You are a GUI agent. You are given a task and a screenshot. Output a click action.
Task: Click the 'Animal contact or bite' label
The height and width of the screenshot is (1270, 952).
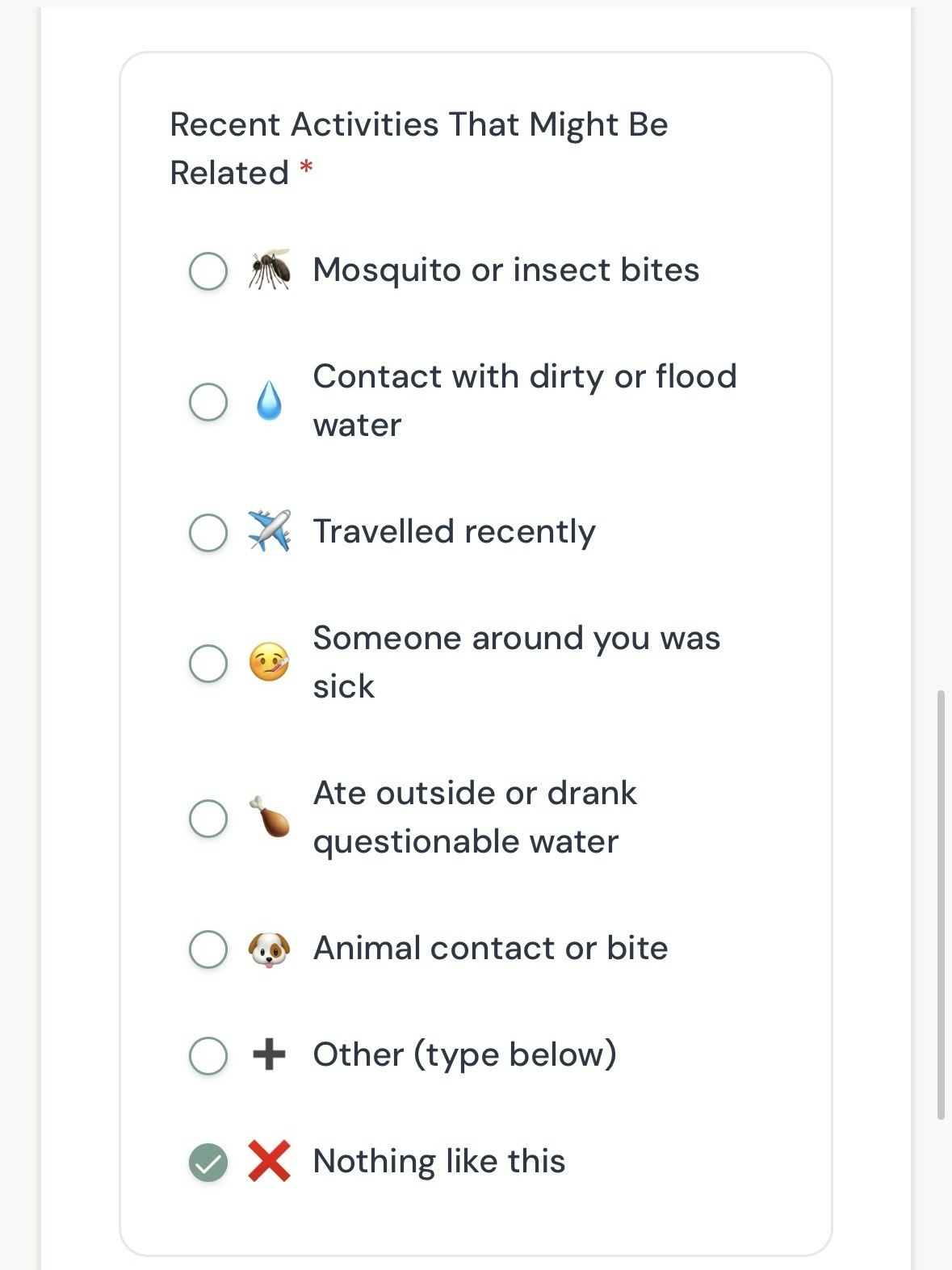click(x=490, y=948)
